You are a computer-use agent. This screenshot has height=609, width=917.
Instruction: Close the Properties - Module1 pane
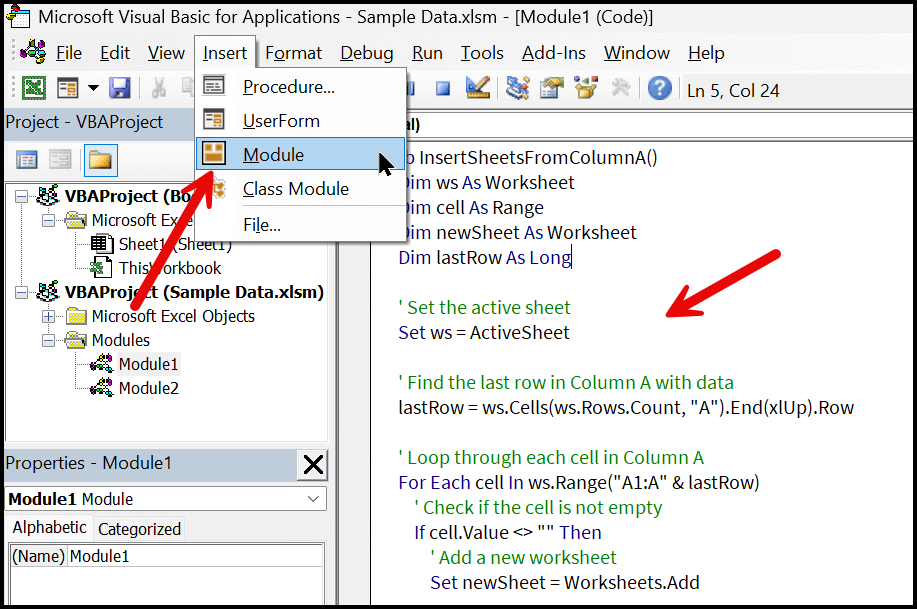[313, 465]
